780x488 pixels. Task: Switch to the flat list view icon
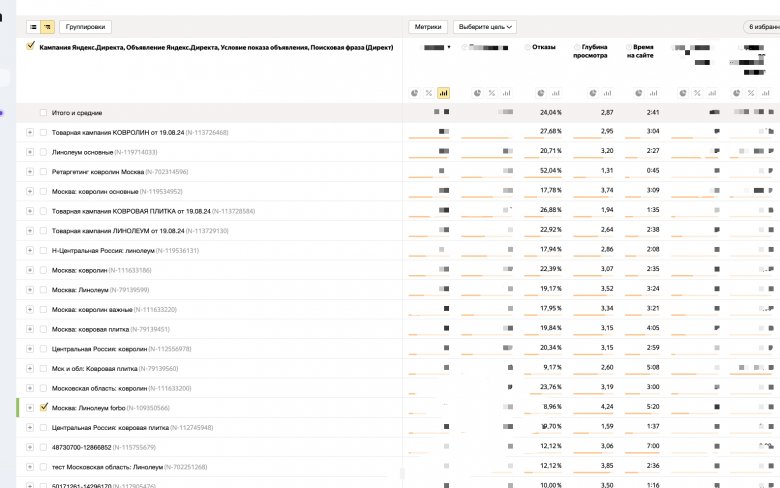32,27
